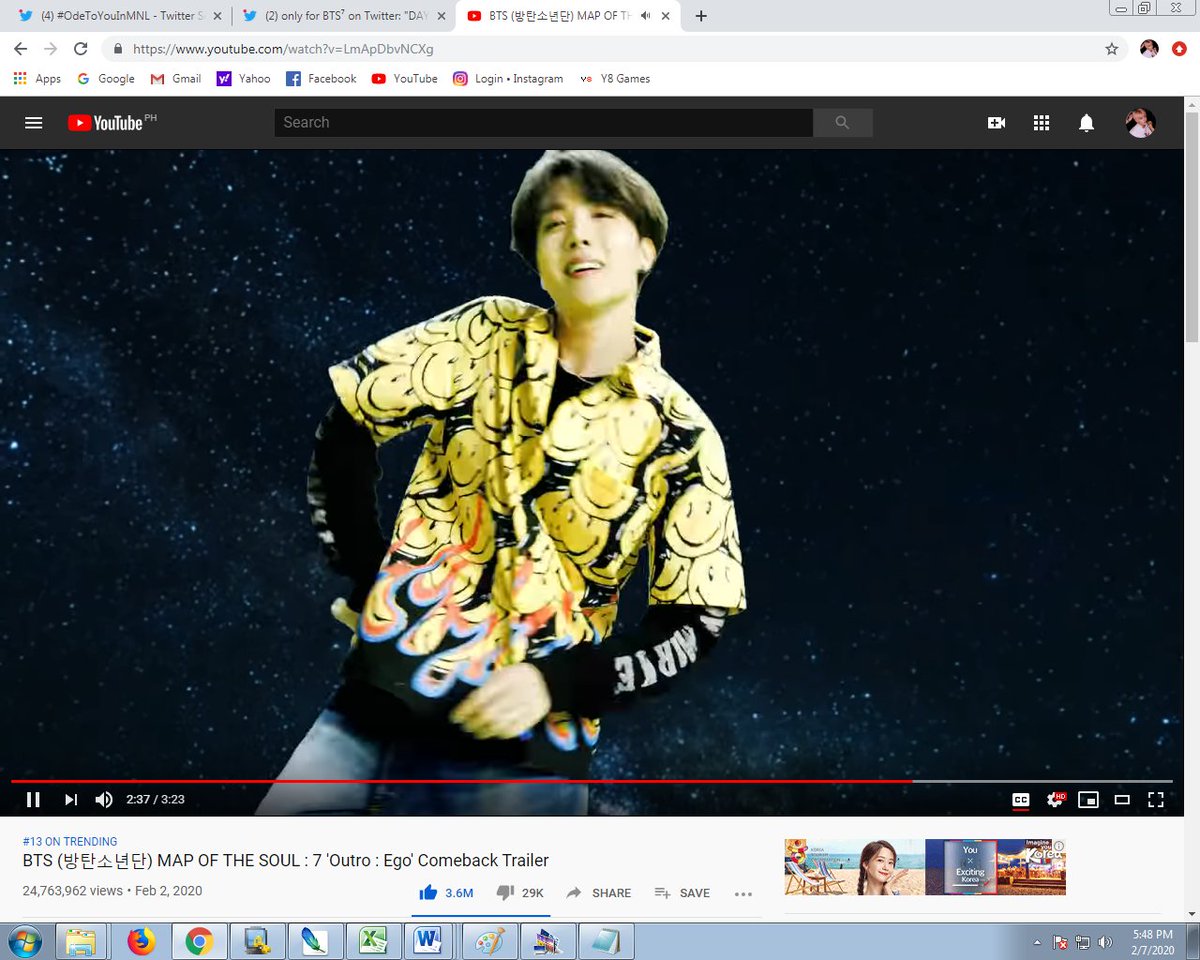
Task: Bookmark this page with star icon
Action: [x=1111, y=49]
